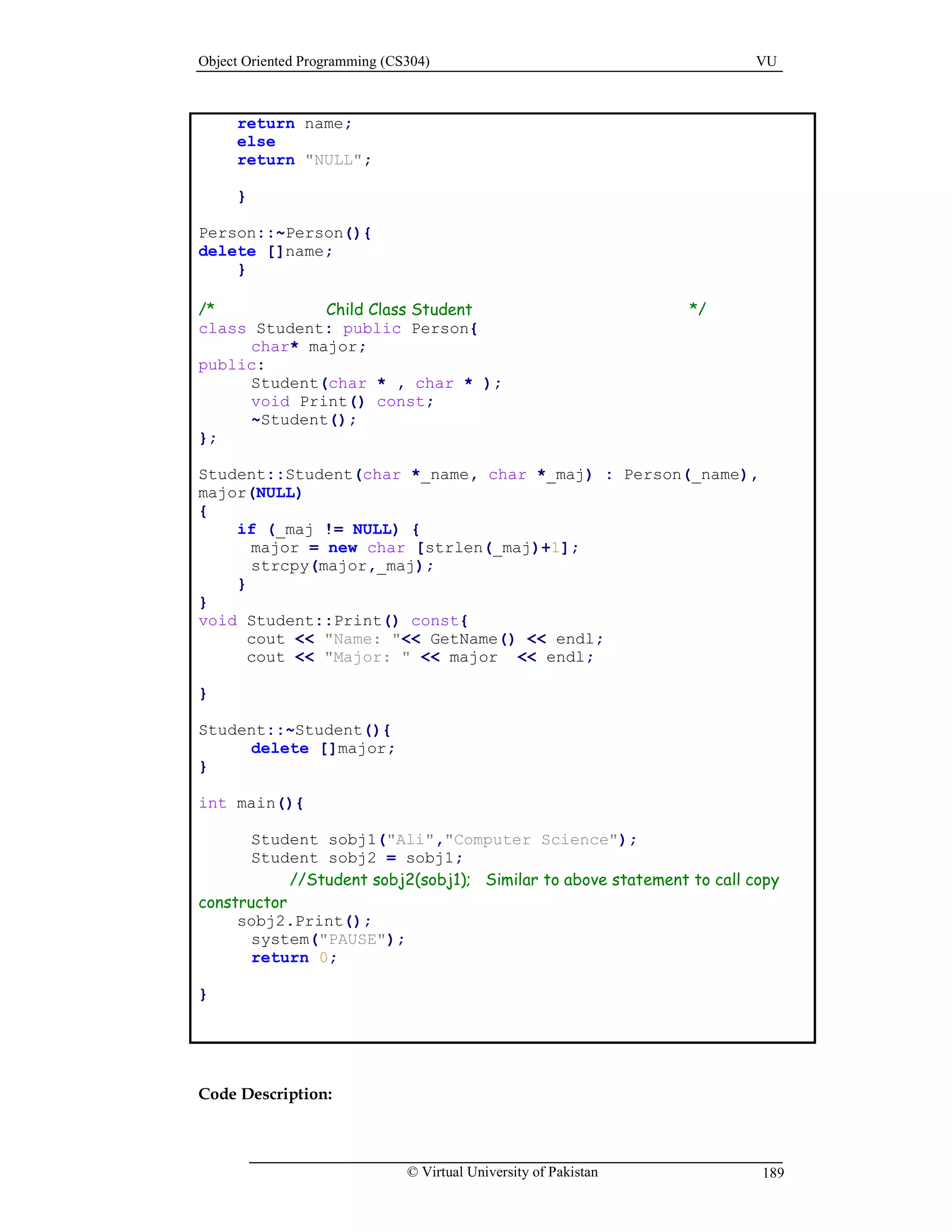Click the header 'Object Oriented Programming (CS304)'
The height and width of the screenshot is (1232, 952).
(x=314, y=61)
